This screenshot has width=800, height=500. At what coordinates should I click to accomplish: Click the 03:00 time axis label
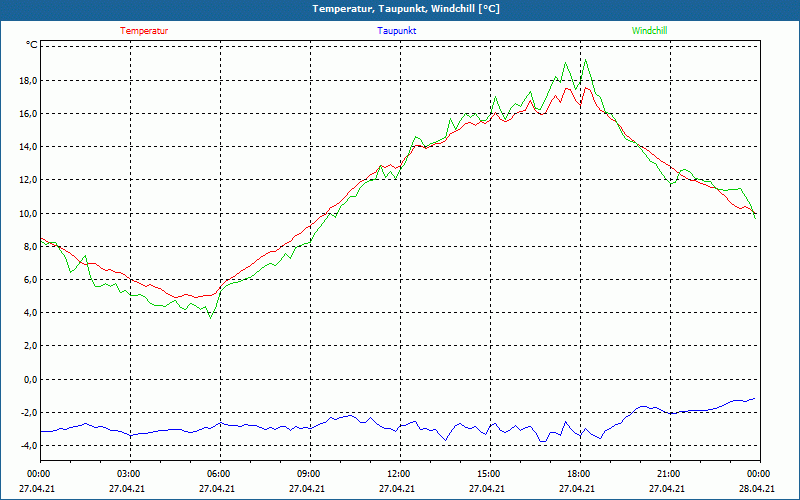[131, 474]
